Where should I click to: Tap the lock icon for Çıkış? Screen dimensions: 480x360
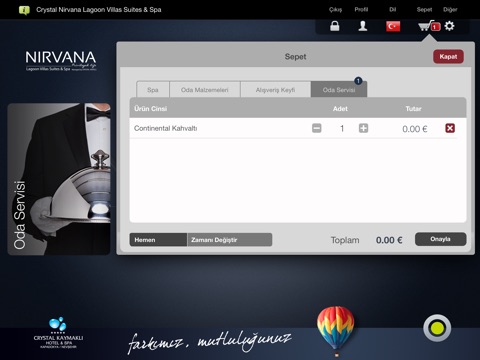pos(335,26)
